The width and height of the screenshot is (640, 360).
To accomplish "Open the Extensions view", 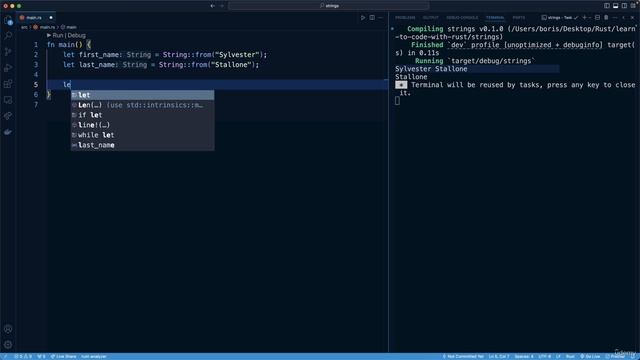I will tap(8, 84).
